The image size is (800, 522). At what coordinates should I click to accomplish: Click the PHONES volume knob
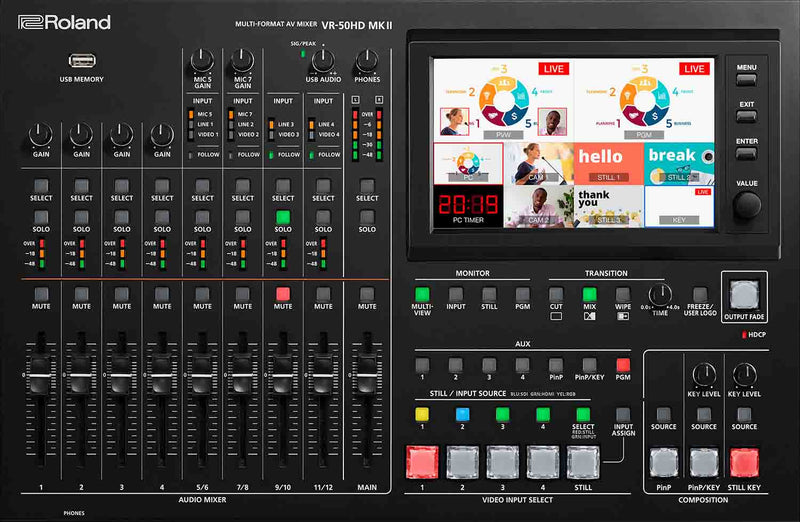tap(367, 61)
